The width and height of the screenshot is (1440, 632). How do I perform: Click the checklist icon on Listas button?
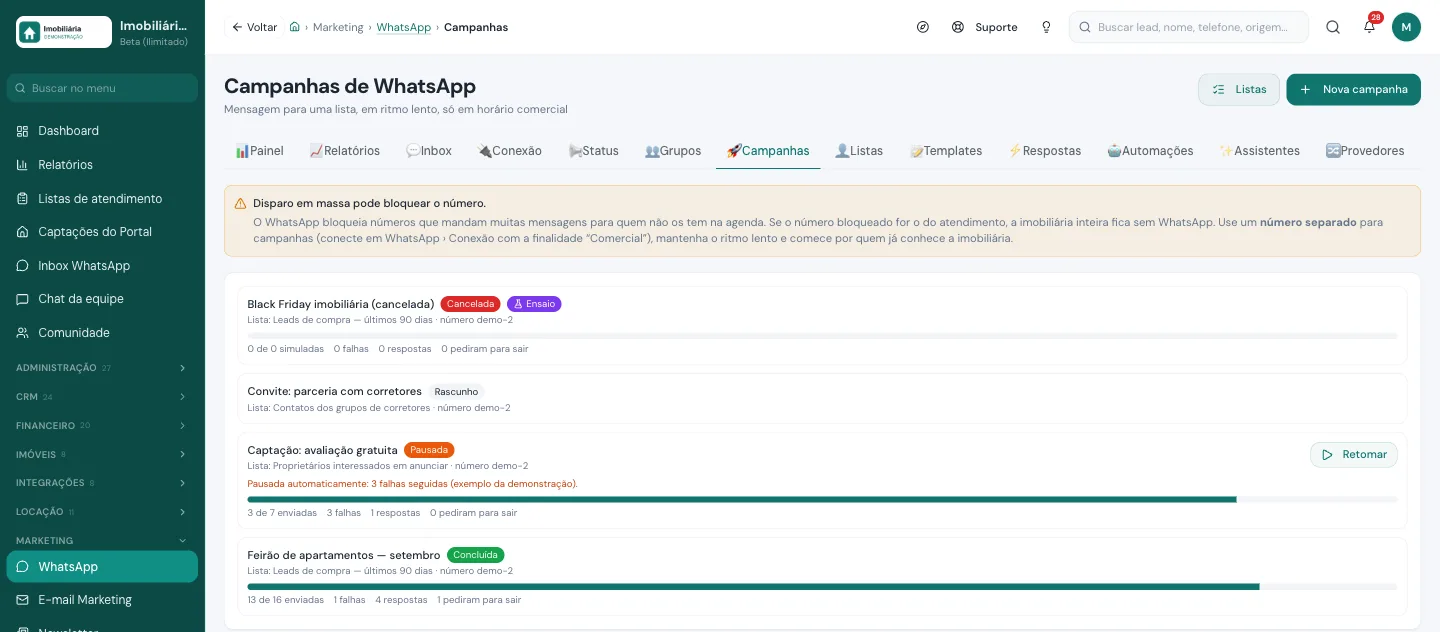1218,89
